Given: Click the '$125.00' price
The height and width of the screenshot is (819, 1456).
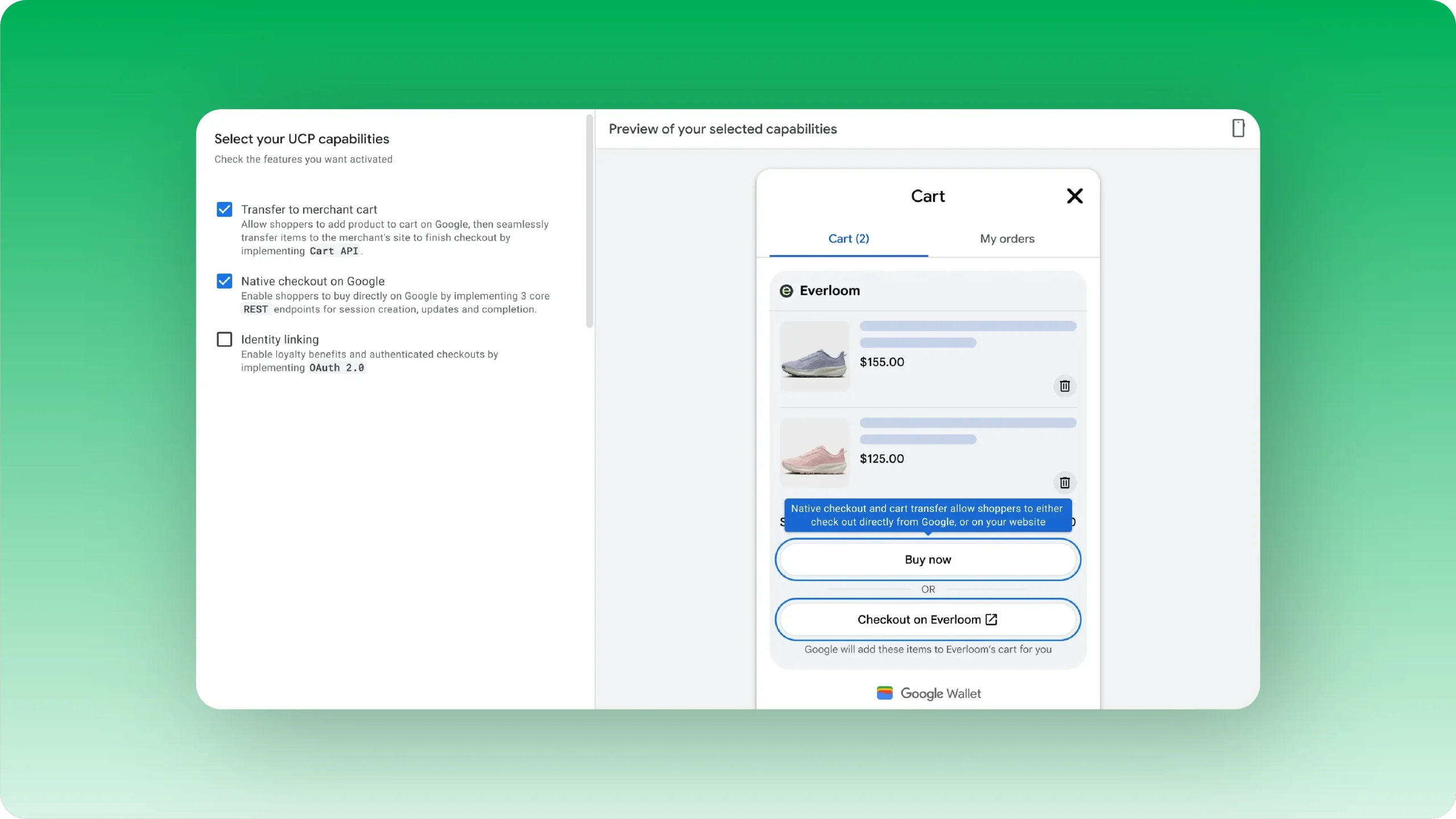Looking at the screenshot, I should [x=882, y=459].
